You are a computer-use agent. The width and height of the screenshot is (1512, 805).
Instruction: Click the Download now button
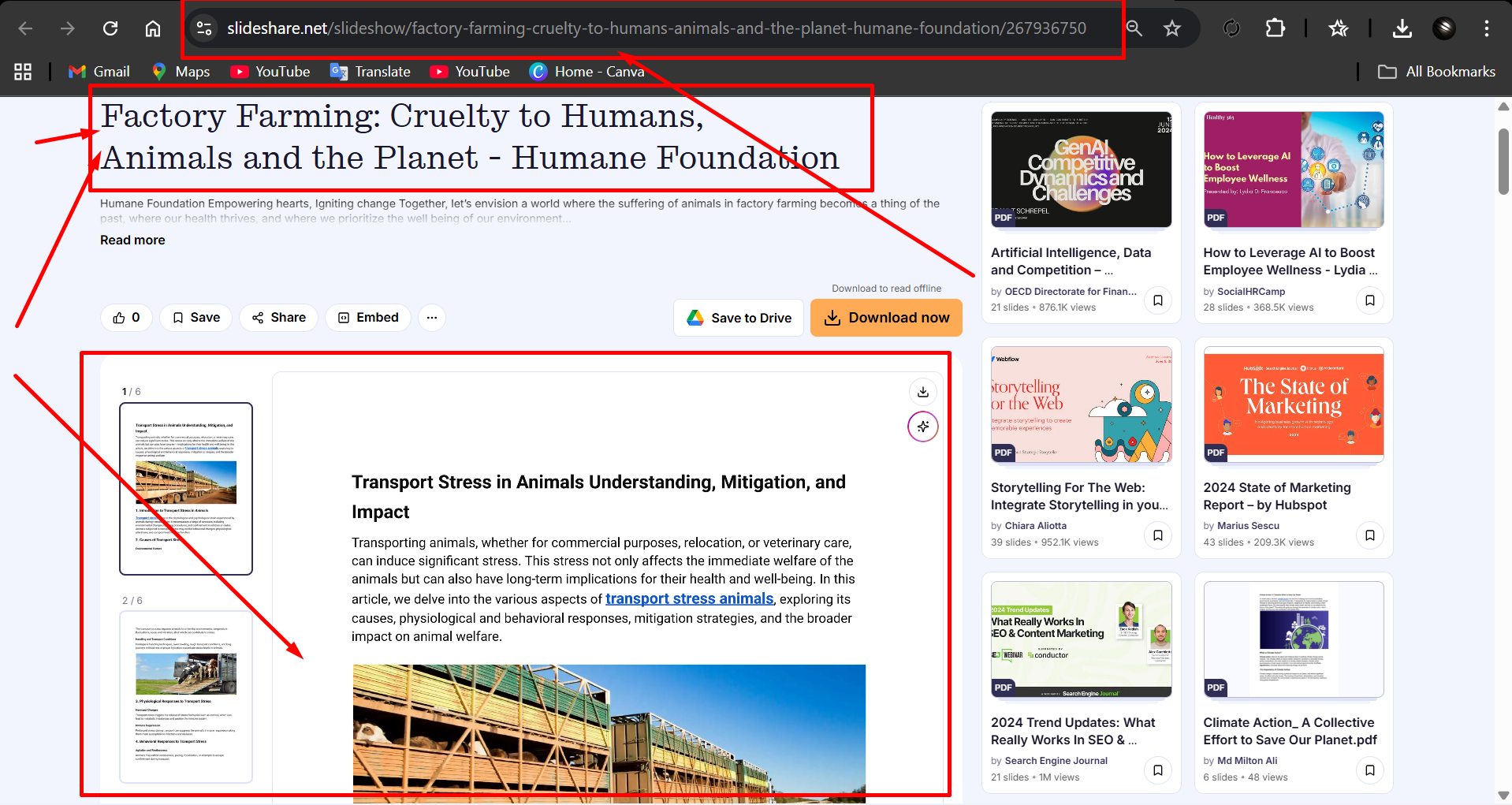click(x=886, y=318)
